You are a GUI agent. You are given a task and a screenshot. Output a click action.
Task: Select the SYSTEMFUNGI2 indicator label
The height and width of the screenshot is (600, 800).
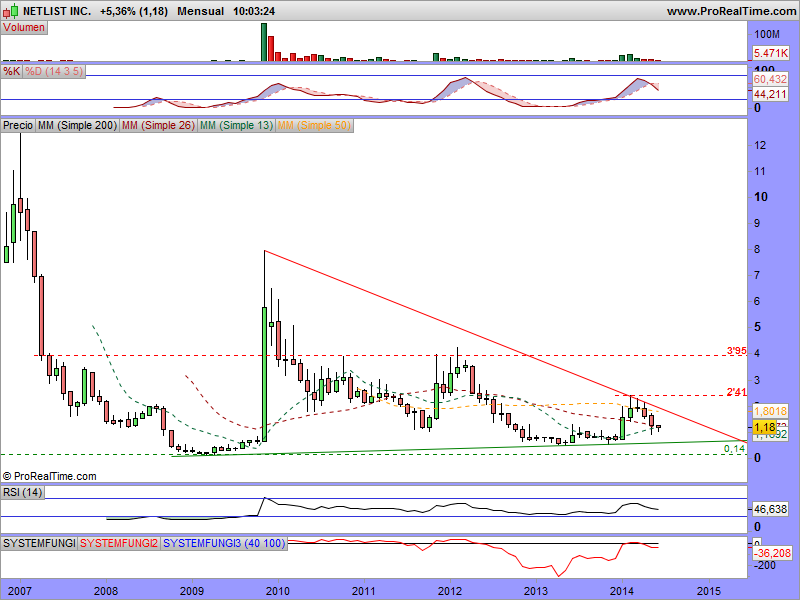tap(119, 543)
